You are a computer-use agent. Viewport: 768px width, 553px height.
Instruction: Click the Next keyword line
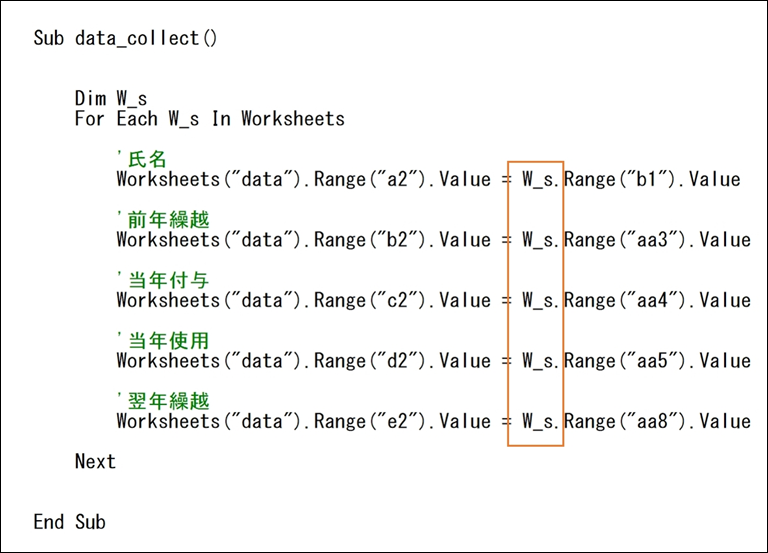coord(95,462)
